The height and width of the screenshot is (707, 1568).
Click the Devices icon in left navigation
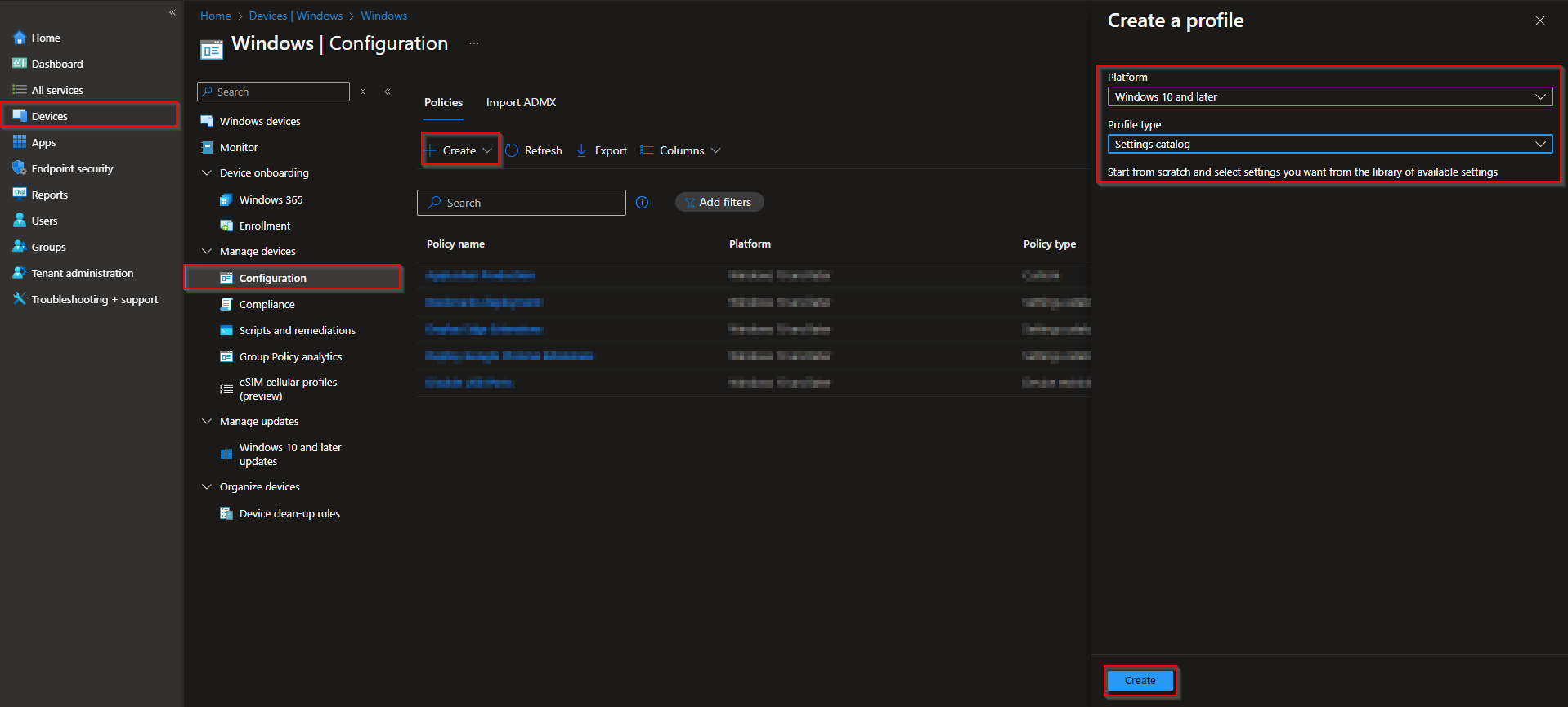pyautogui.click(x=20, y=116)
